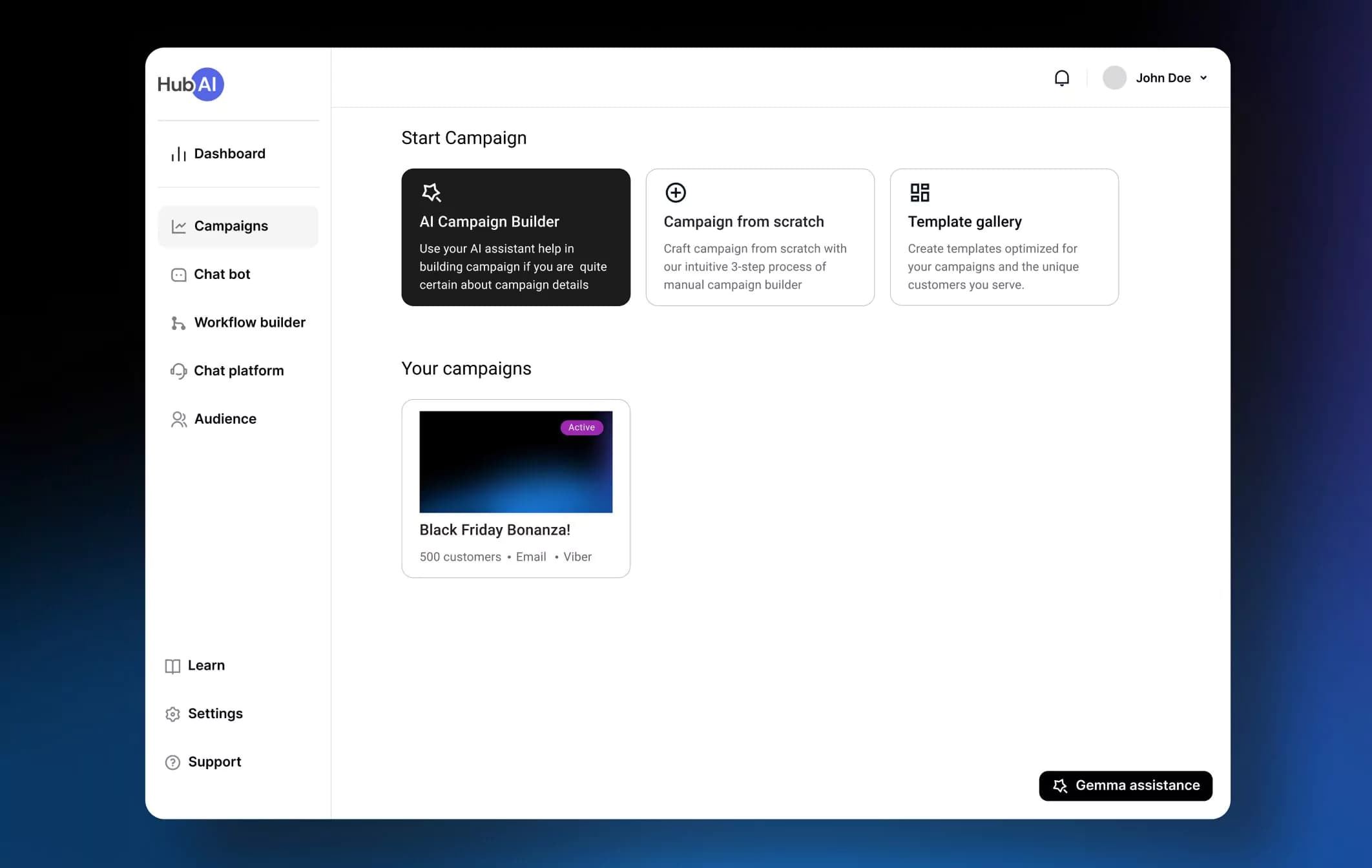Select Campaigns in the sidebar
The height and width of the screenshot is (868, 1372).
[x=238, y=226]
